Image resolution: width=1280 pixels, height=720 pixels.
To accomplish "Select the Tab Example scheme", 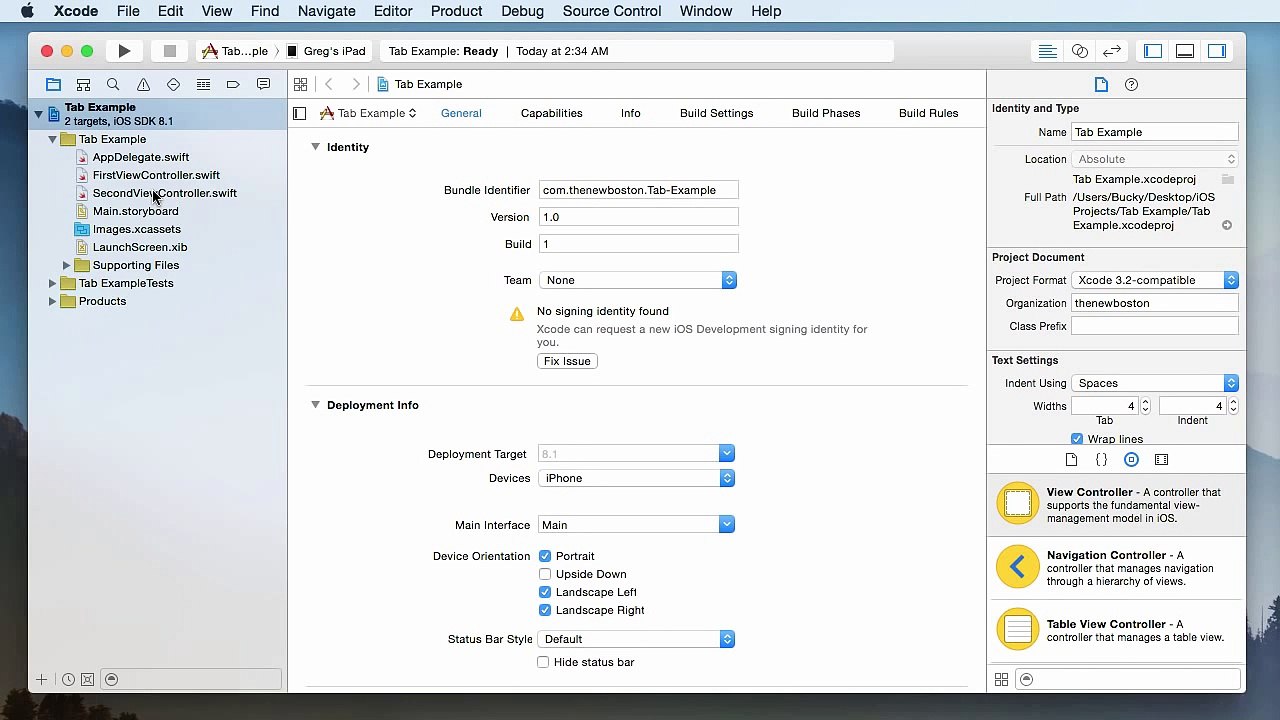I will point(236,51).
